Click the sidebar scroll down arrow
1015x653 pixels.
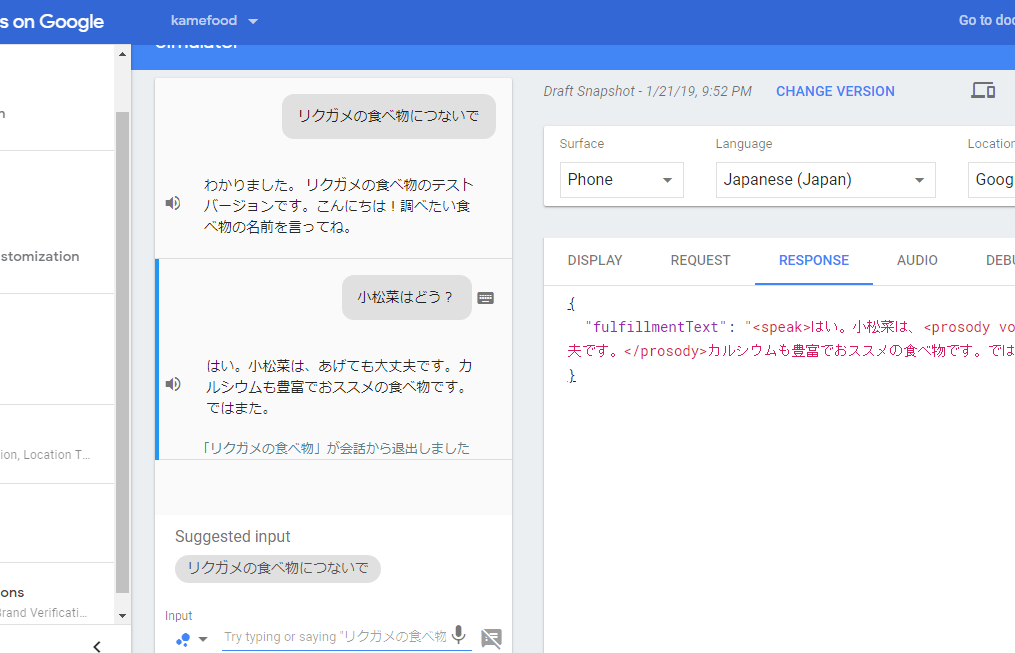122,616
